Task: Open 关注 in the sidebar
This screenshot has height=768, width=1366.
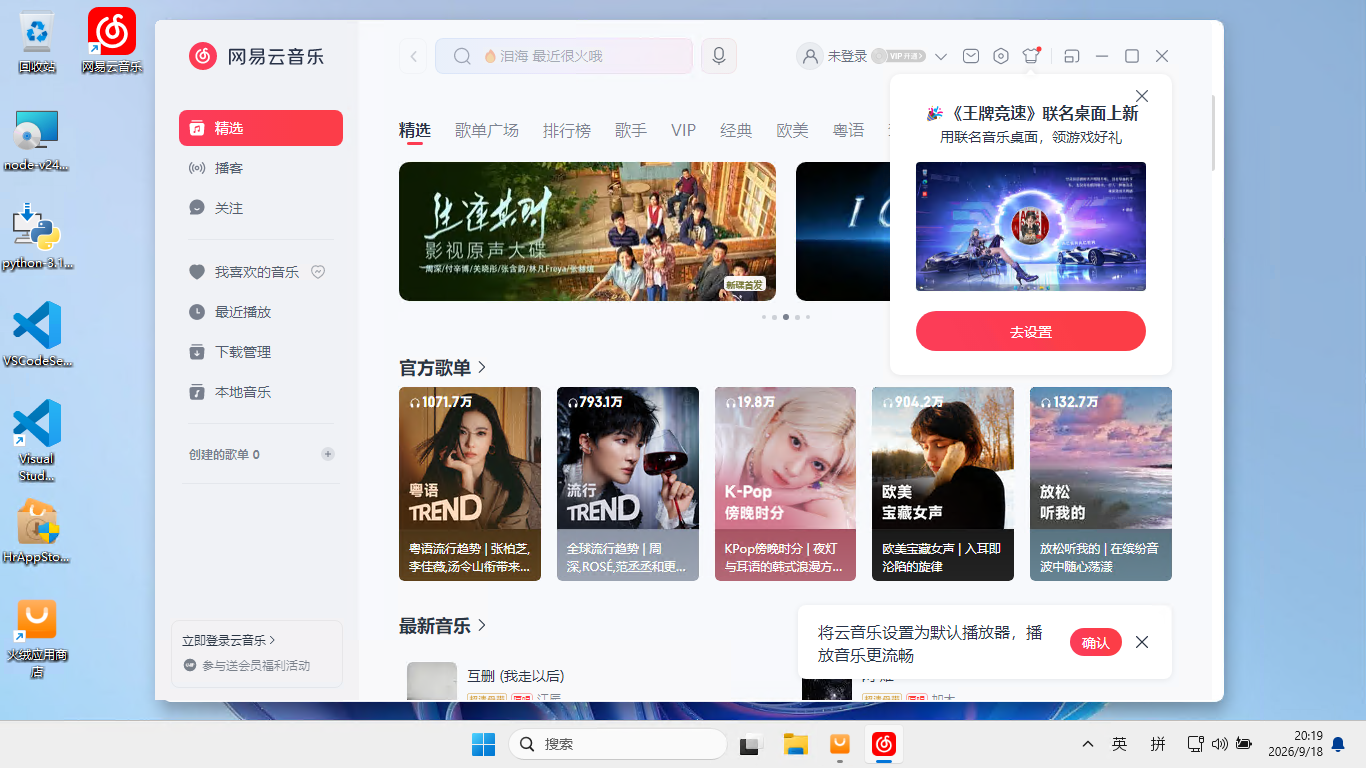Action: [x=261, y=208]
